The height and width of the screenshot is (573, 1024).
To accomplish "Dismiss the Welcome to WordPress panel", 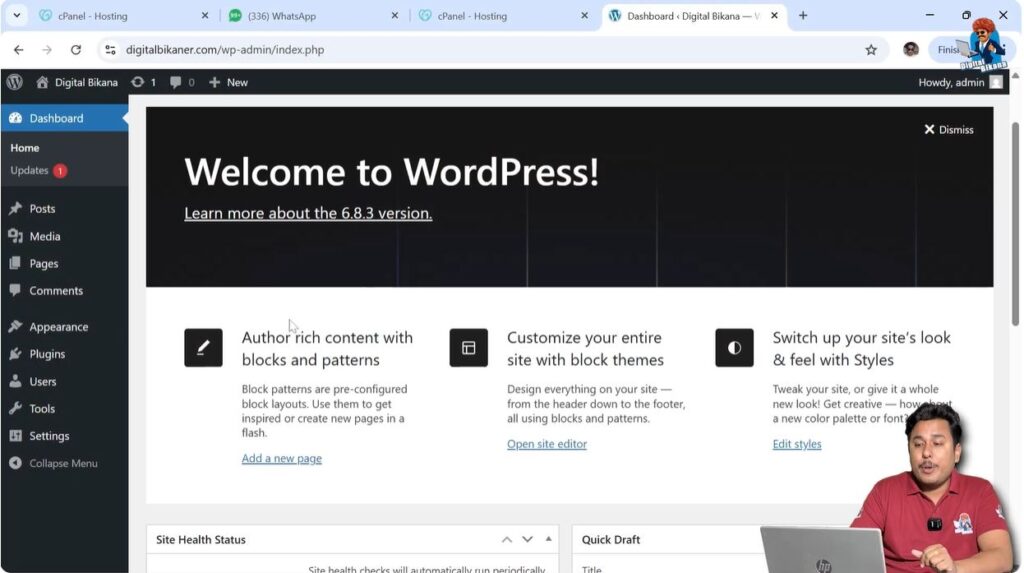I will (948, 129).
